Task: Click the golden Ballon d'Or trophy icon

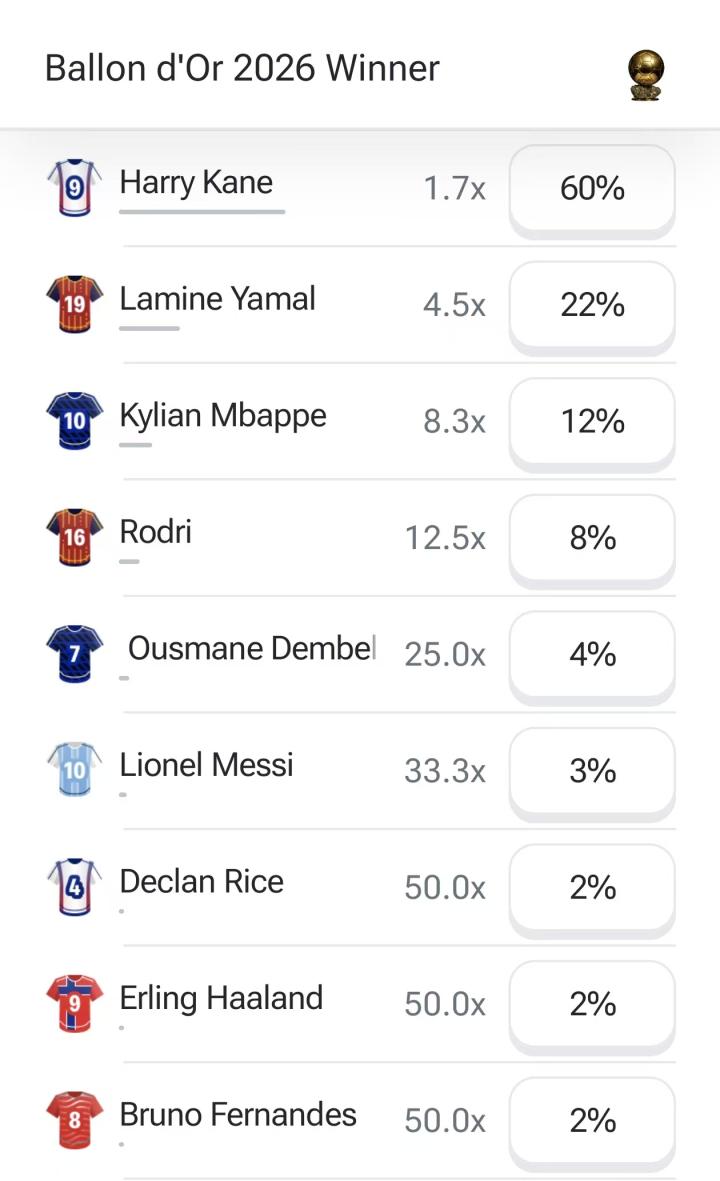Action: coord(645,75)
